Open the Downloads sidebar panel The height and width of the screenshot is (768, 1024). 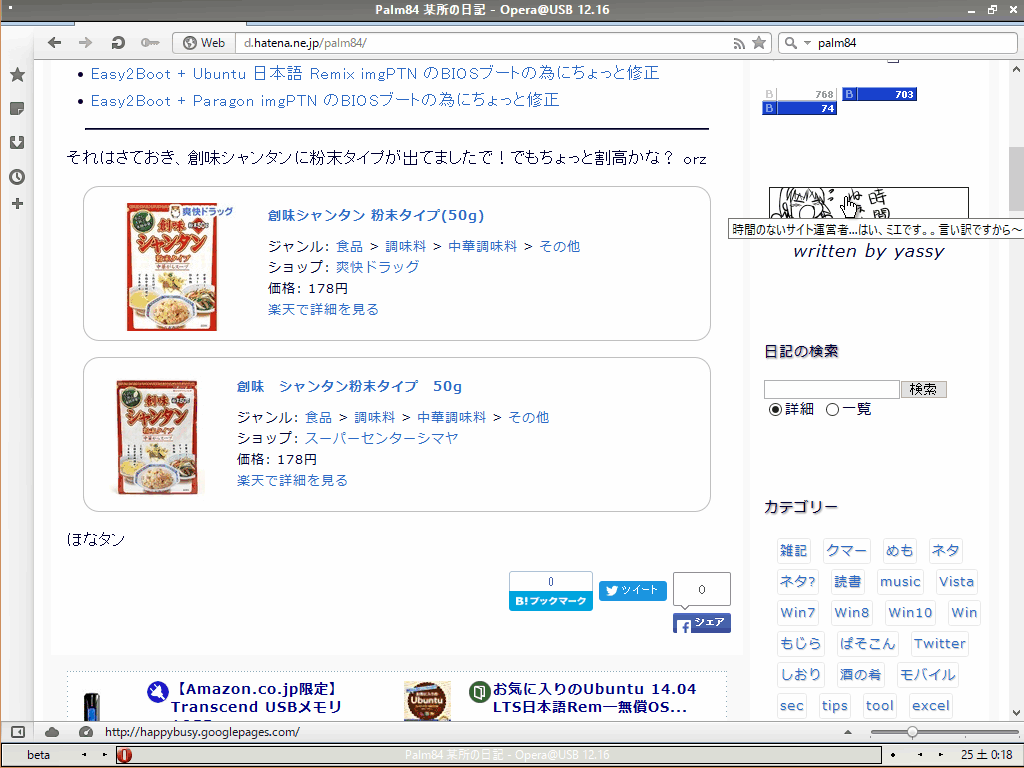[x=18, y=142]
